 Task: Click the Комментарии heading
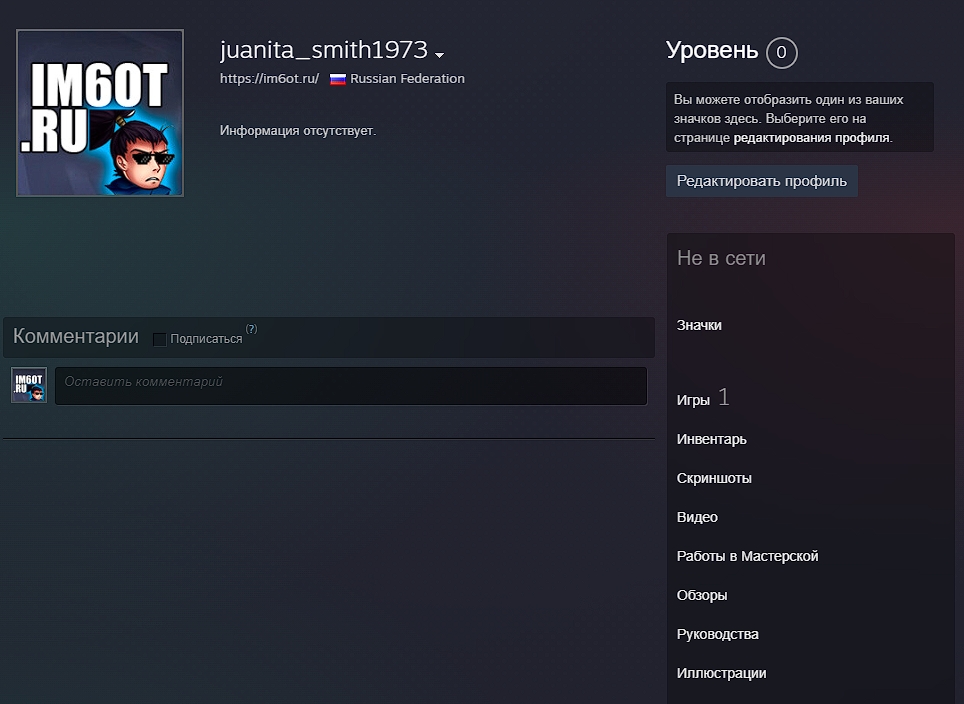76,336
